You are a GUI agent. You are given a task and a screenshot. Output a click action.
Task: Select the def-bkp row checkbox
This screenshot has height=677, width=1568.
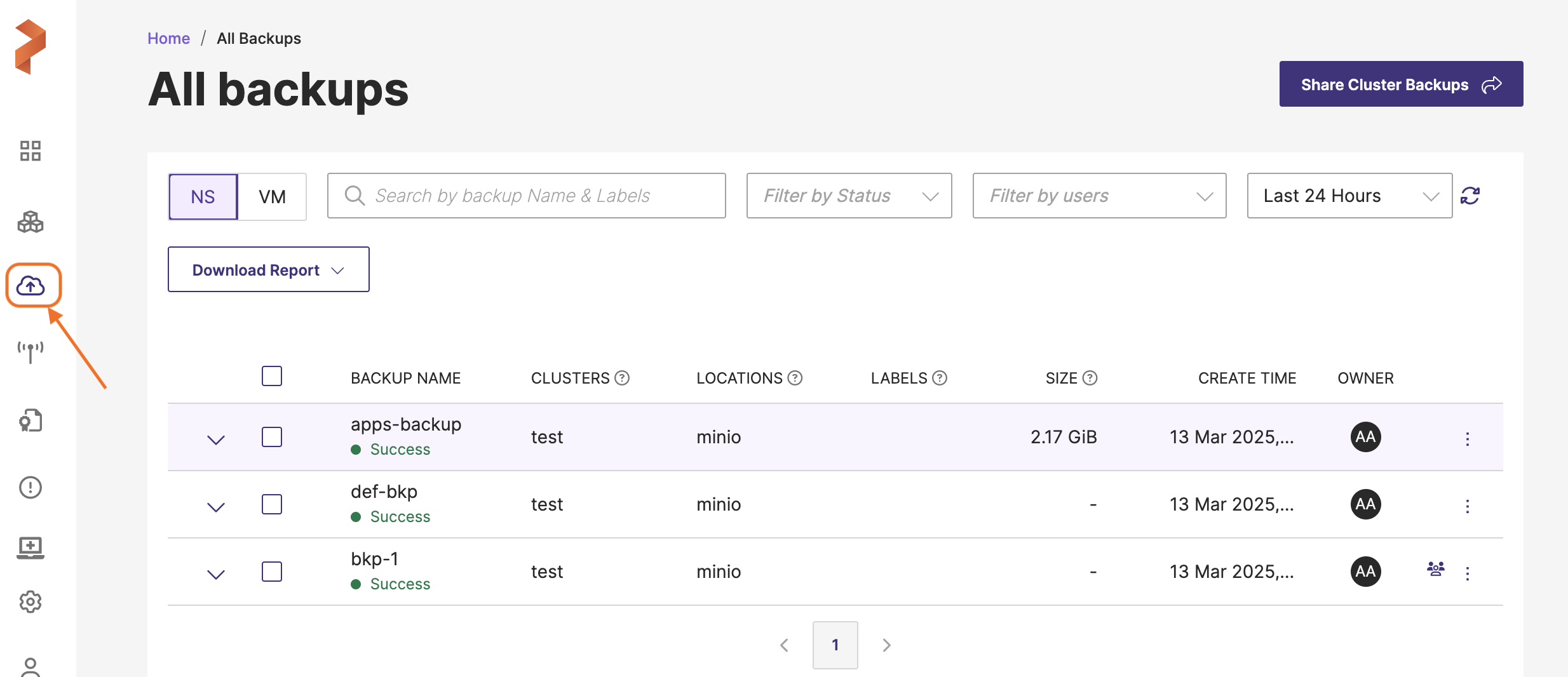click(x=272, y=504)
